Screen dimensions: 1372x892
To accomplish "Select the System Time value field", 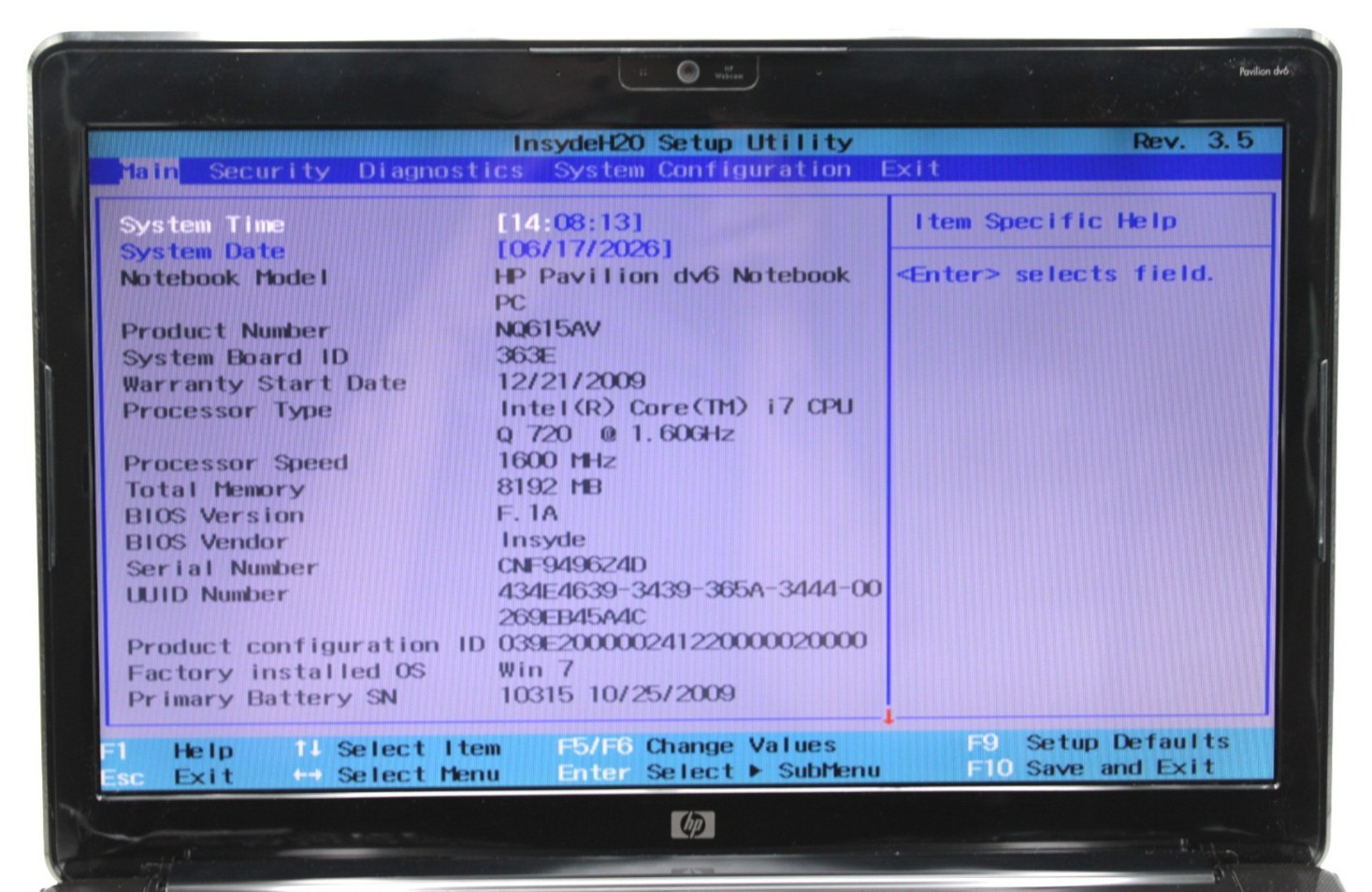I will click(569, 223).
